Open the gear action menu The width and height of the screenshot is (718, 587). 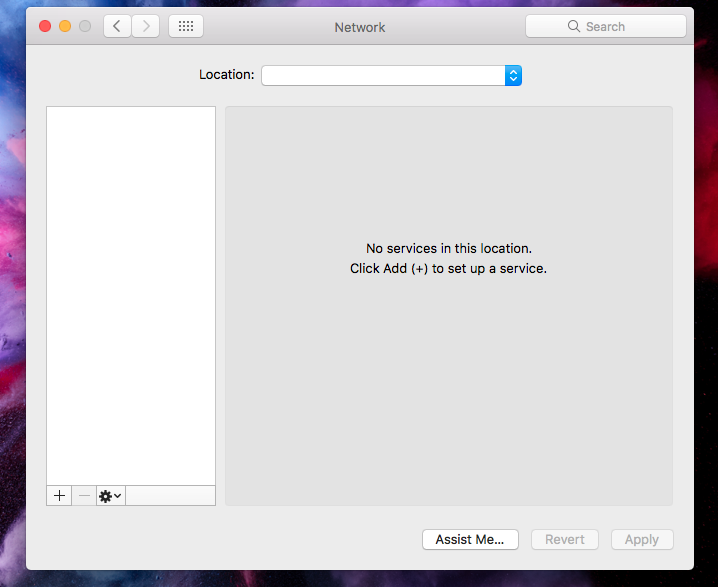(x=106, y=496)
